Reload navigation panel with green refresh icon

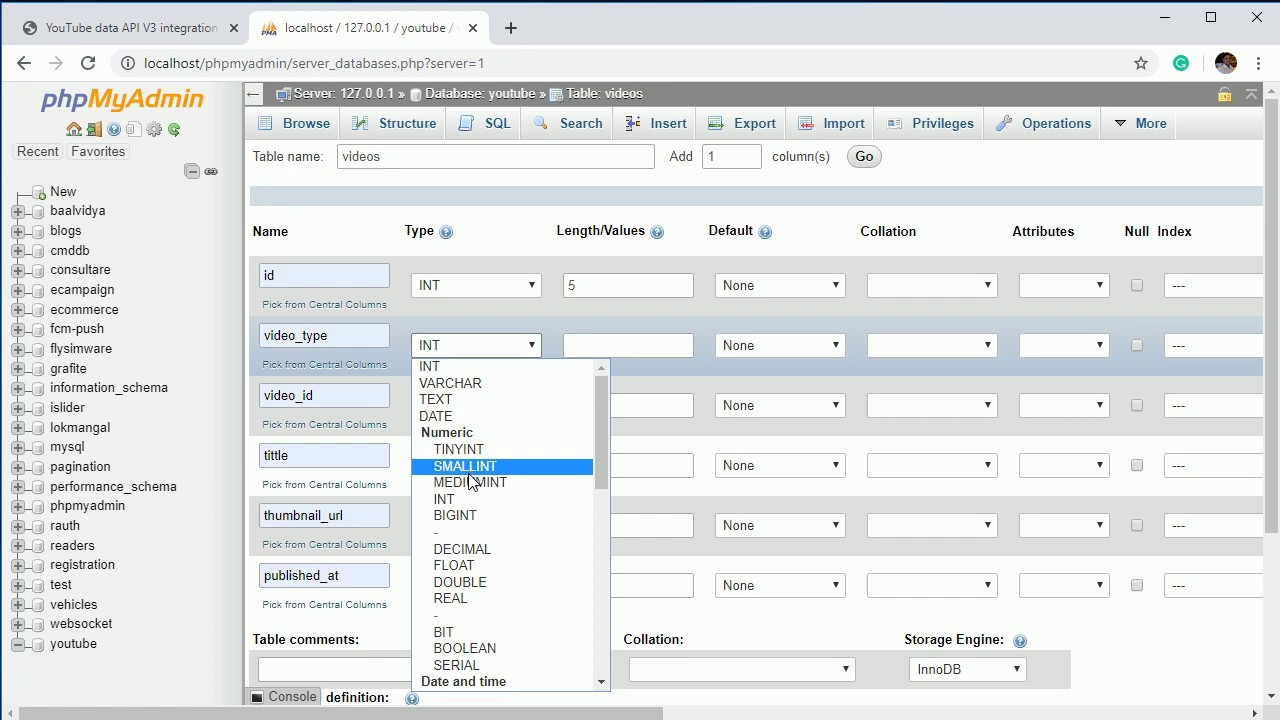(x=174, y=129)
